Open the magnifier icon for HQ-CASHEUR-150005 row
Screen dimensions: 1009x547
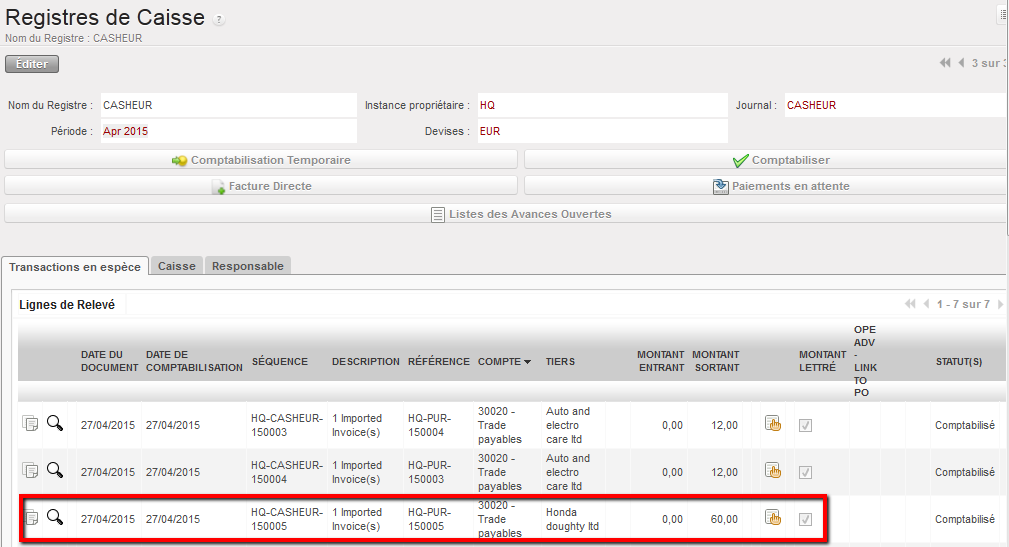tap(55, 517)
